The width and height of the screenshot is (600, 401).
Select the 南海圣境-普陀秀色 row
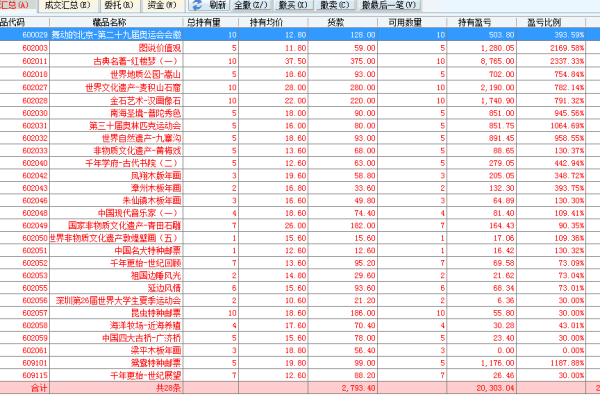300,113
